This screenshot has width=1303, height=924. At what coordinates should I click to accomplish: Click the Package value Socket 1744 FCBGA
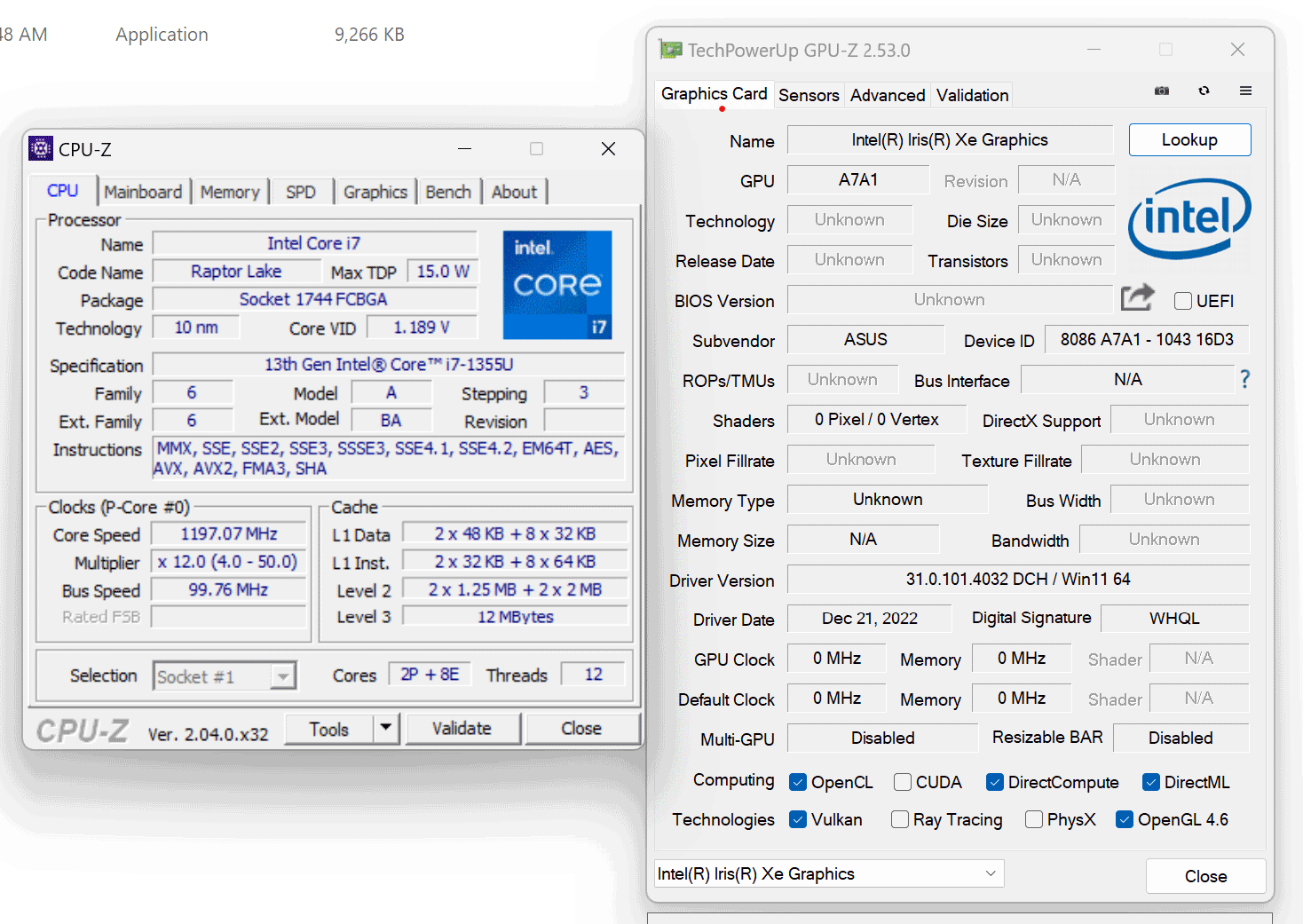[314, 299]
